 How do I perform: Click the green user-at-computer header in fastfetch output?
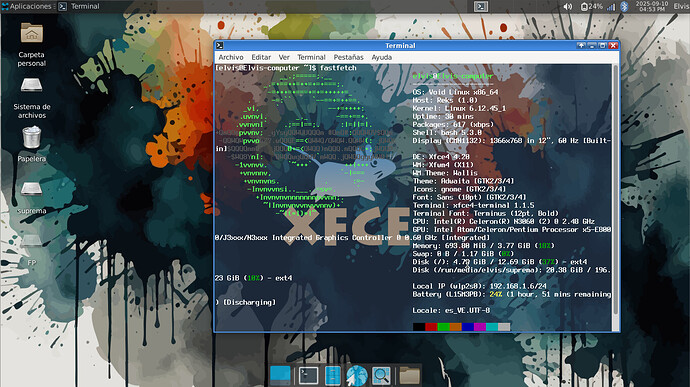pos(453,76)
